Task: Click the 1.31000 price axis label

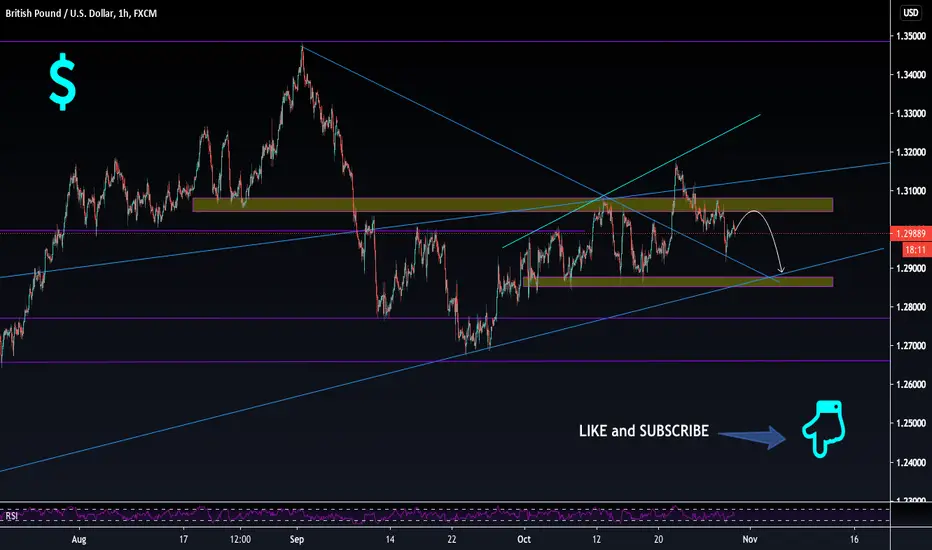Action: click(911, 191)
